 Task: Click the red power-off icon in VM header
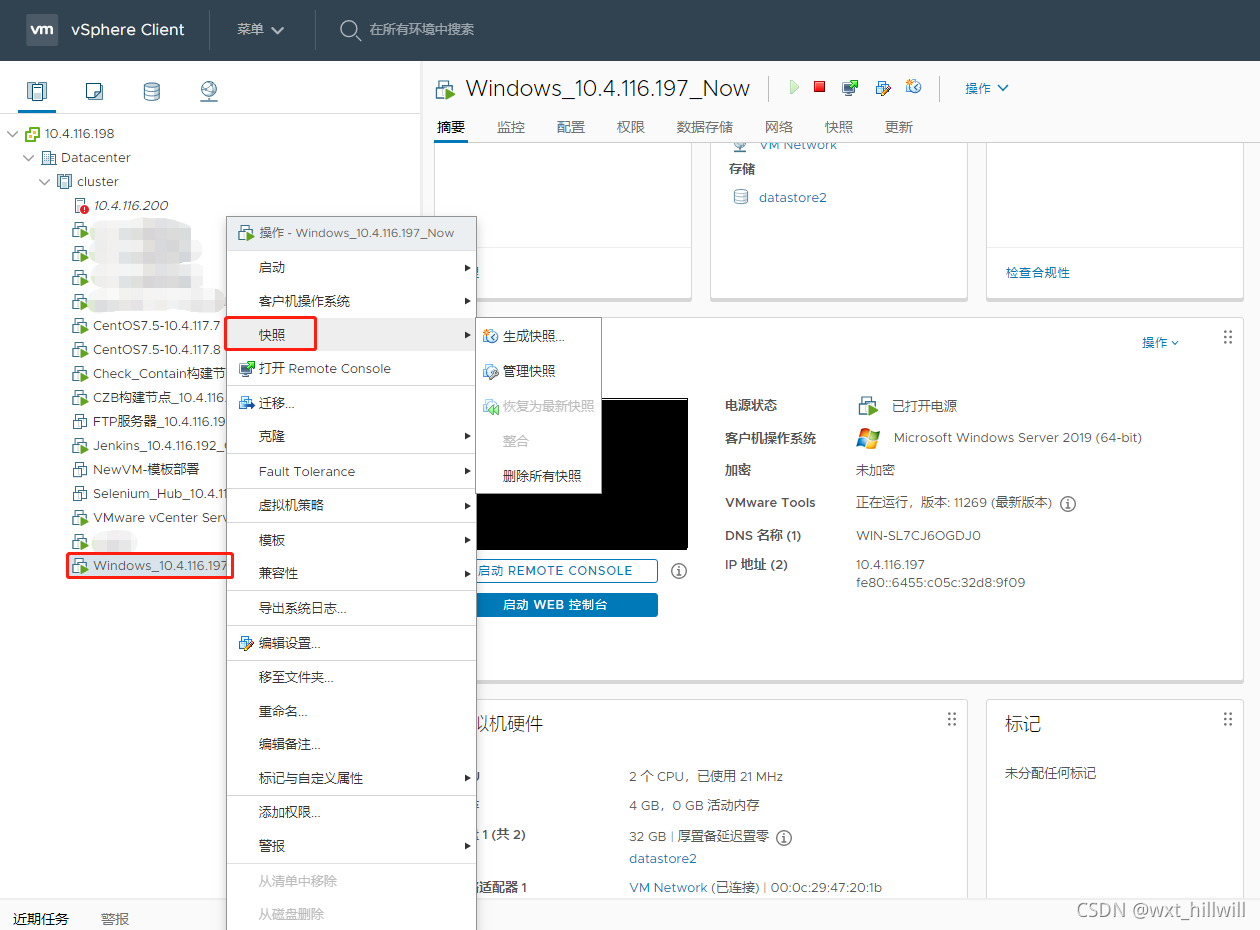click(819, 87)
